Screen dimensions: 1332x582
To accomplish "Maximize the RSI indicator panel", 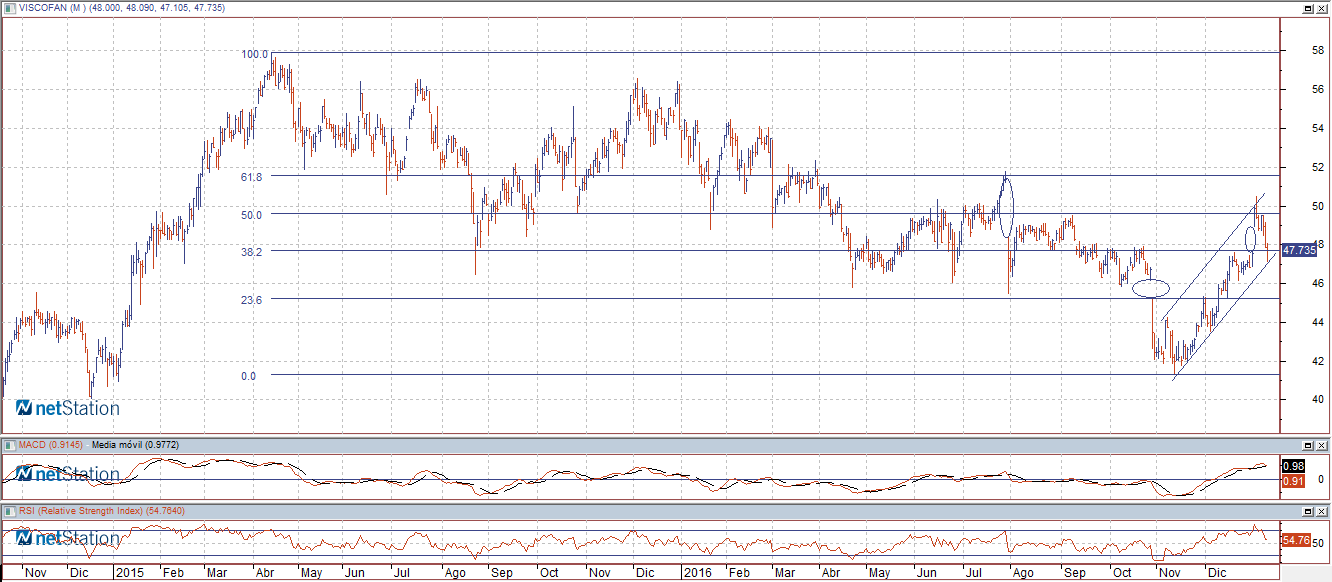I will point(1307,511).
